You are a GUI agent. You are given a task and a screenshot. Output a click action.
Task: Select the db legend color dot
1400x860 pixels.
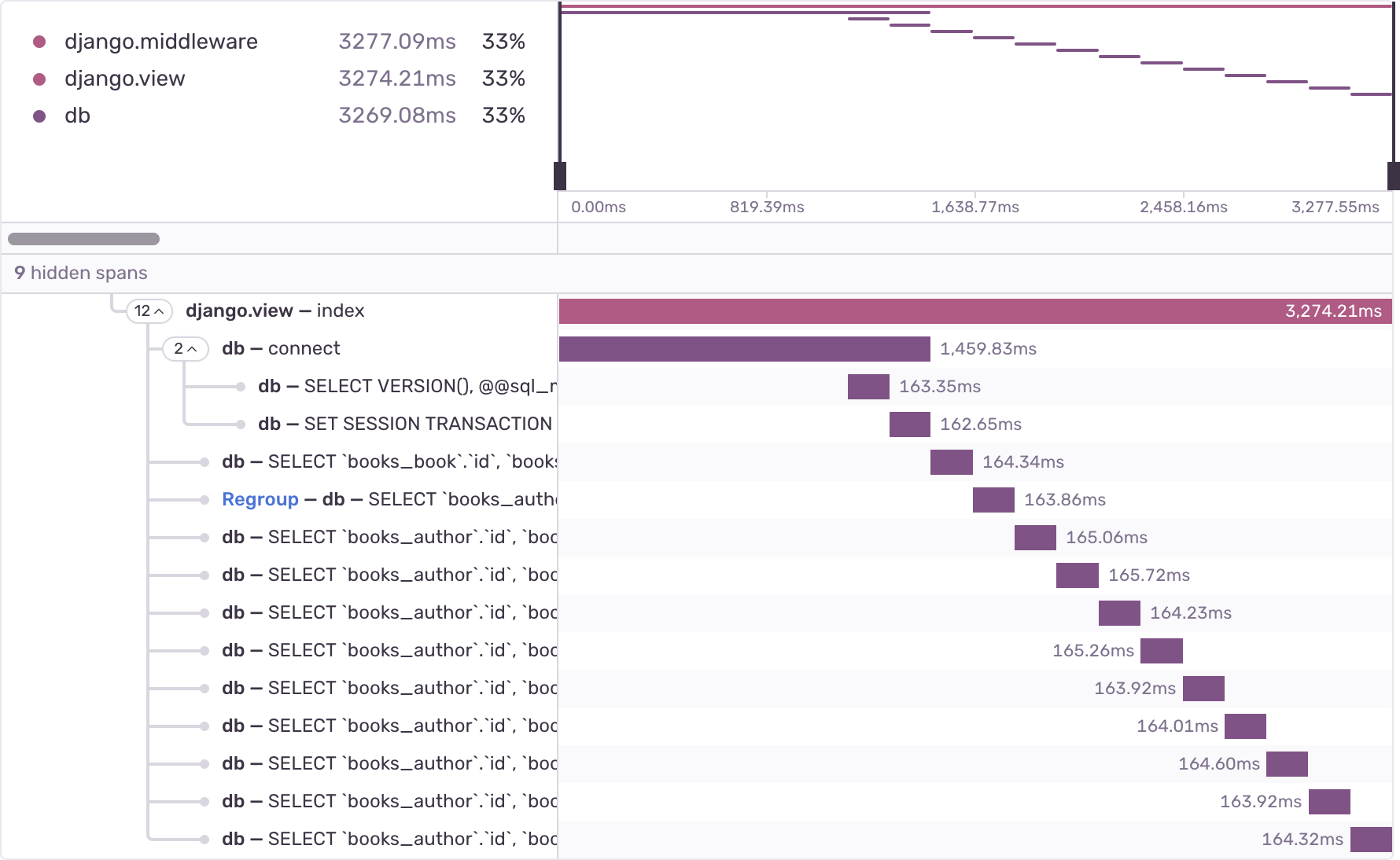39,116
